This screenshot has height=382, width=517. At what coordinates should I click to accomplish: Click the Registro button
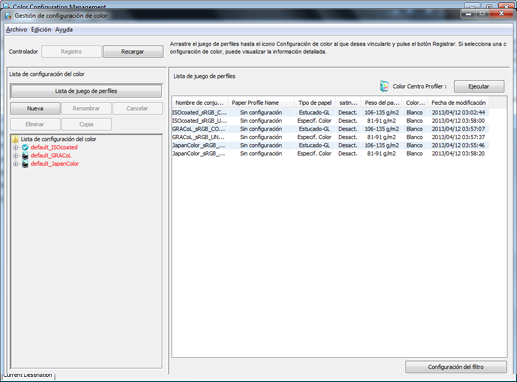(x=71, y=52)
